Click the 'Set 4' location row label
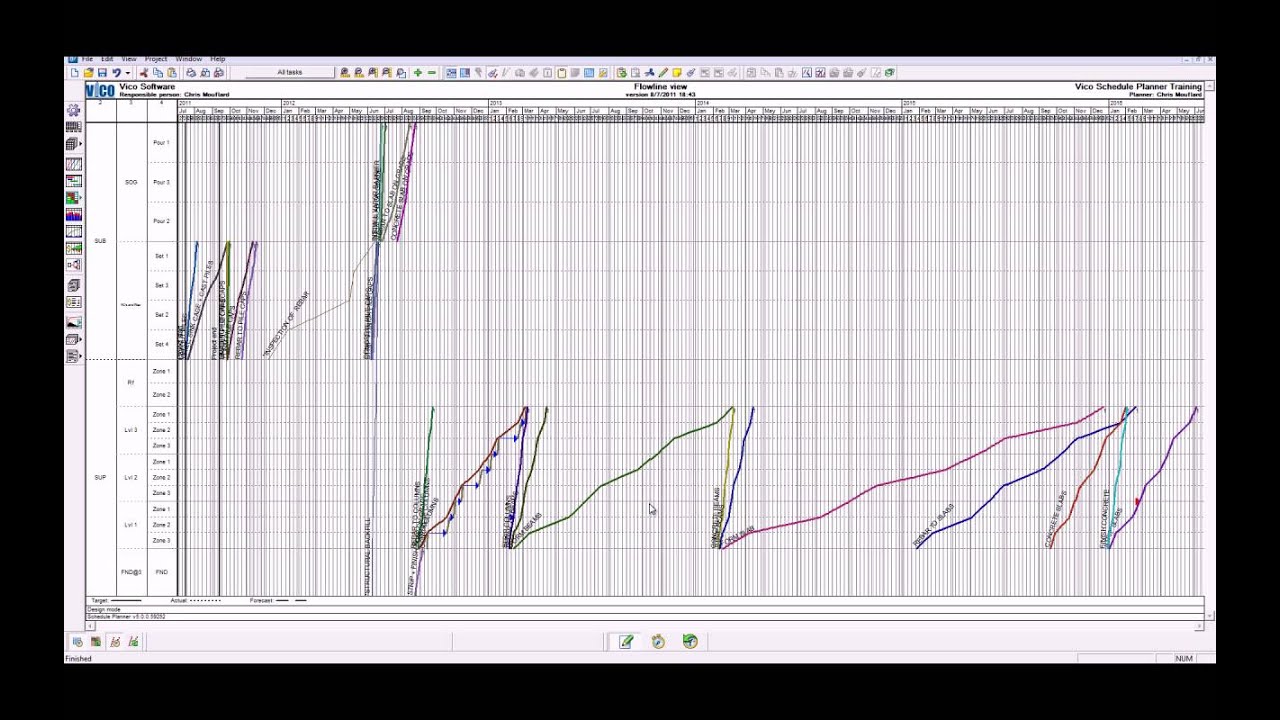This screenshot has height=720, width=1280. (161, 344)
